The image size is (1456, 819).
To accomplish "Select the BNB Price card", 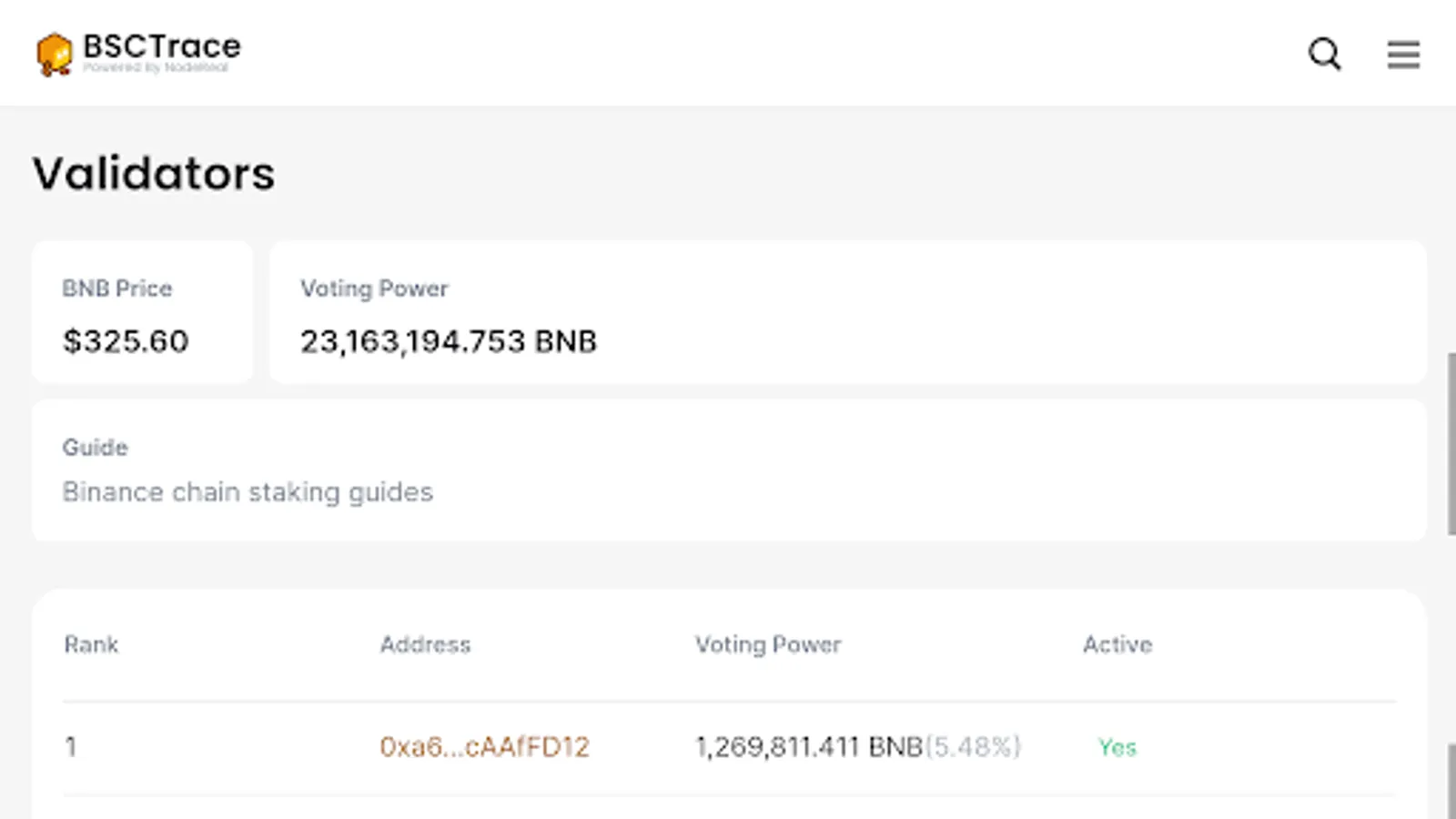I will (142, 312).
